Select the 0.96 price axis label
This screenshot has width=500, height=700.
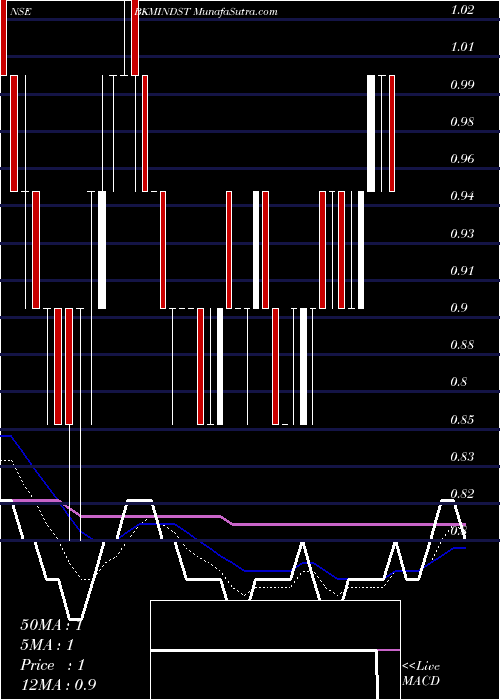click(x=462, y=159)
